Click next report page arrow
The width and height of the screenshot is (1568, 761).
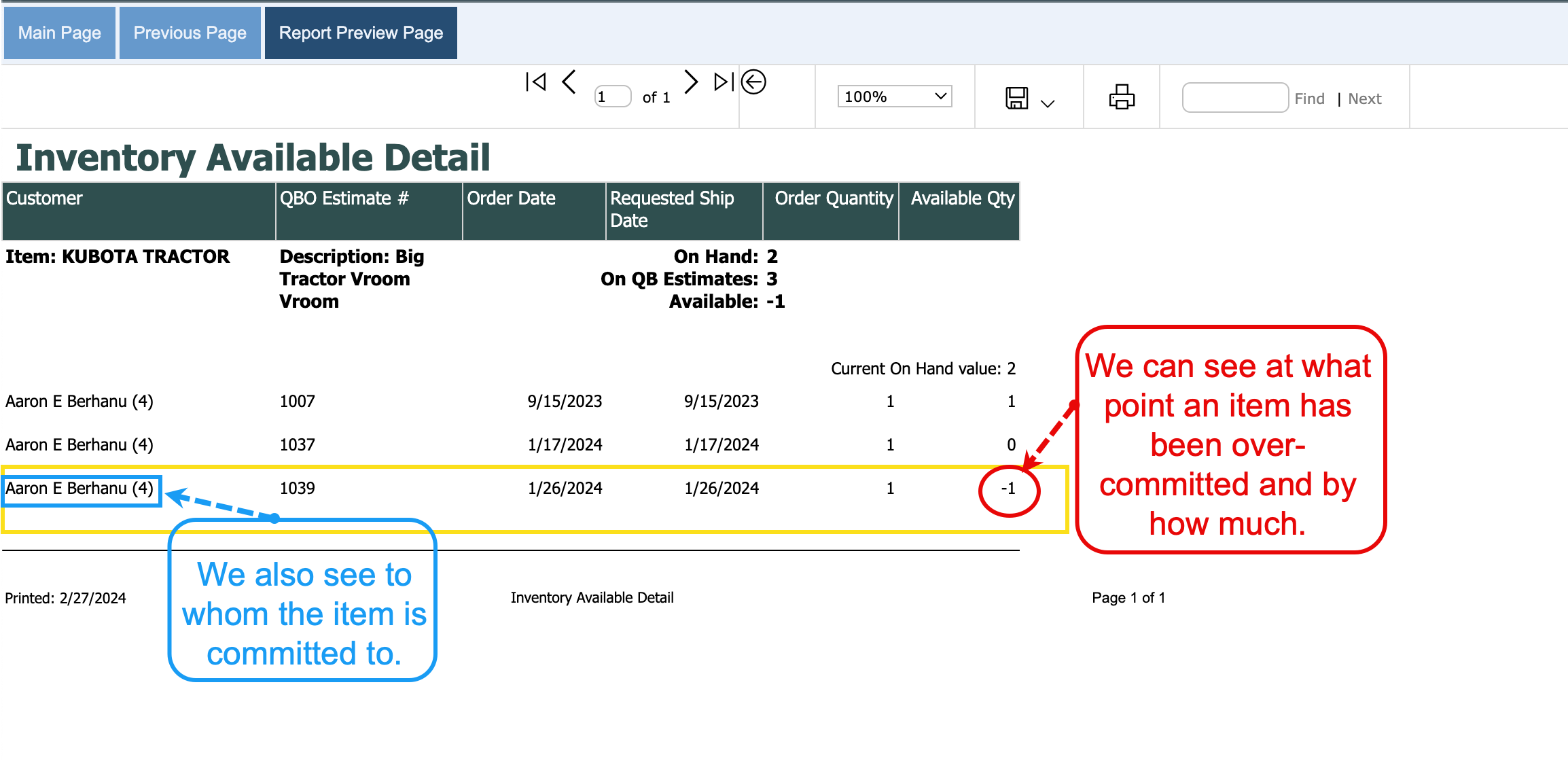tap(690, 82)
